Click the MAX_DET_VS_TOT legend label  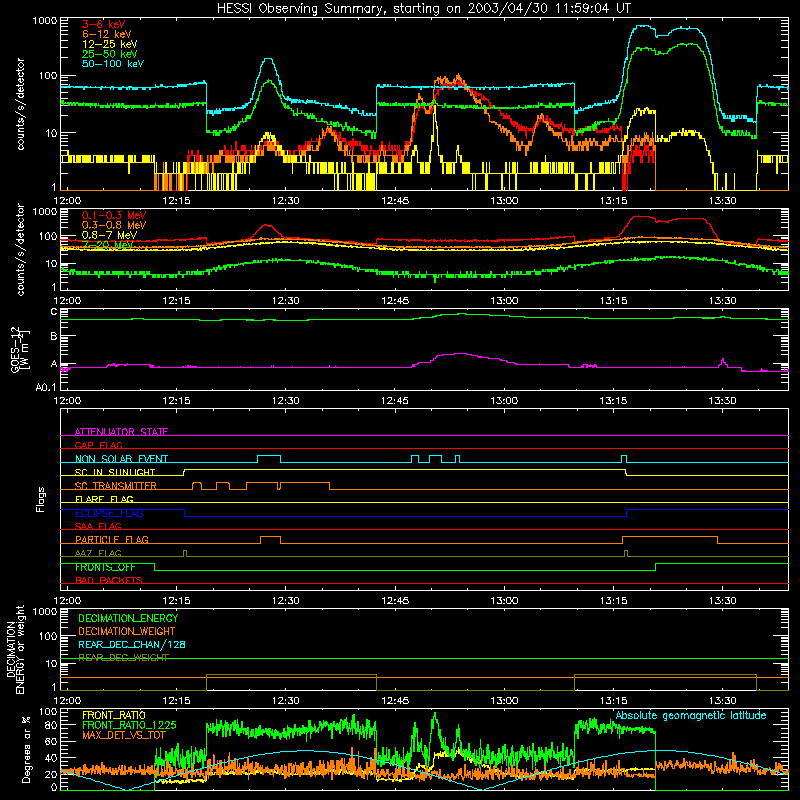[x=124, y=735]
